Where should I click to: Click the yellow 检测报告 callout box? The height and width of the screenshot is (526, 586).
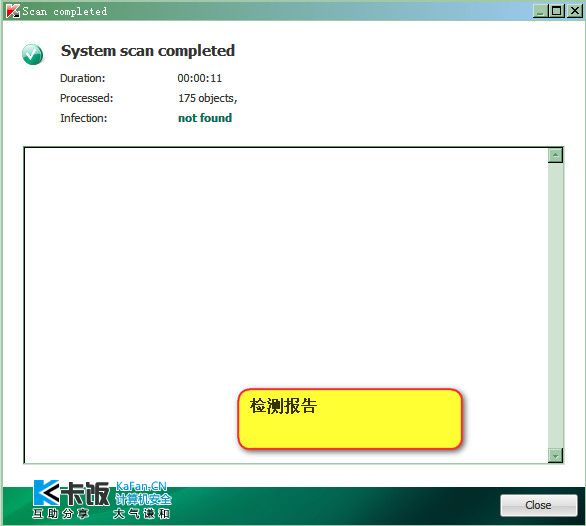tap(350, 419)
